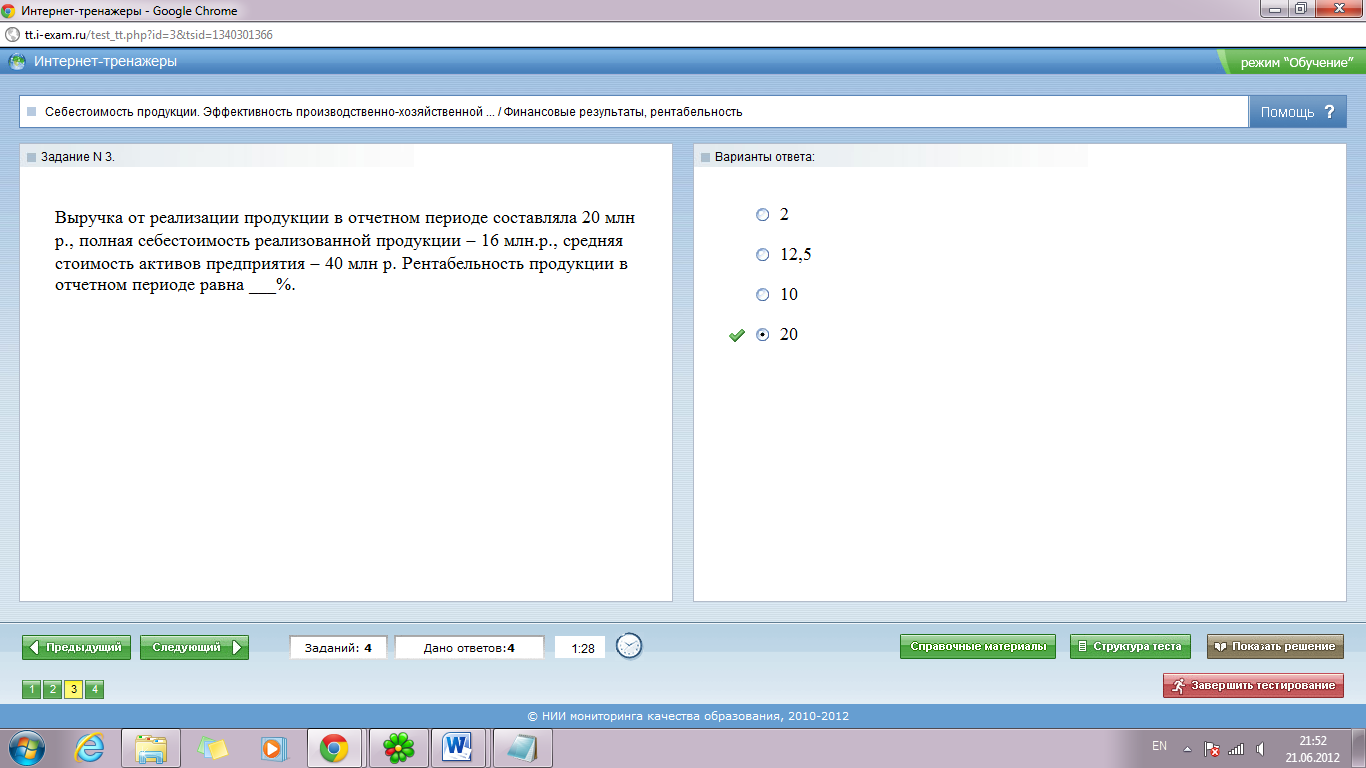Click volume speaker tray icon
1366x768 pixels.
tap(1260, 748)
